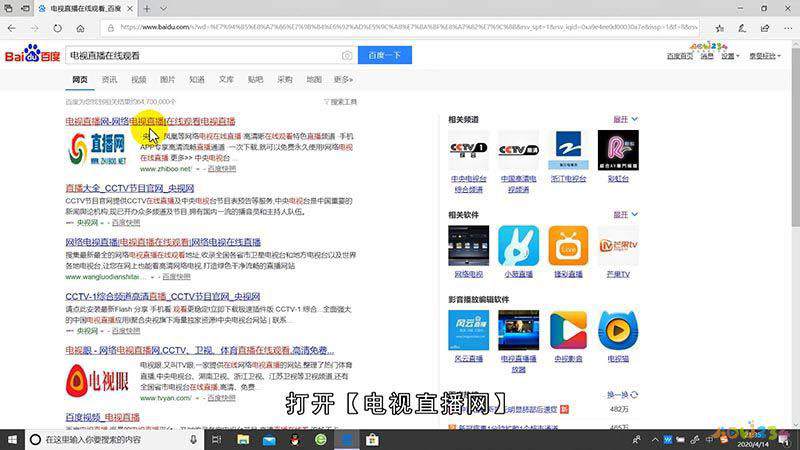Open Task View on the taskbar
This screenshot has height=450, width=800.
[216, 440]
